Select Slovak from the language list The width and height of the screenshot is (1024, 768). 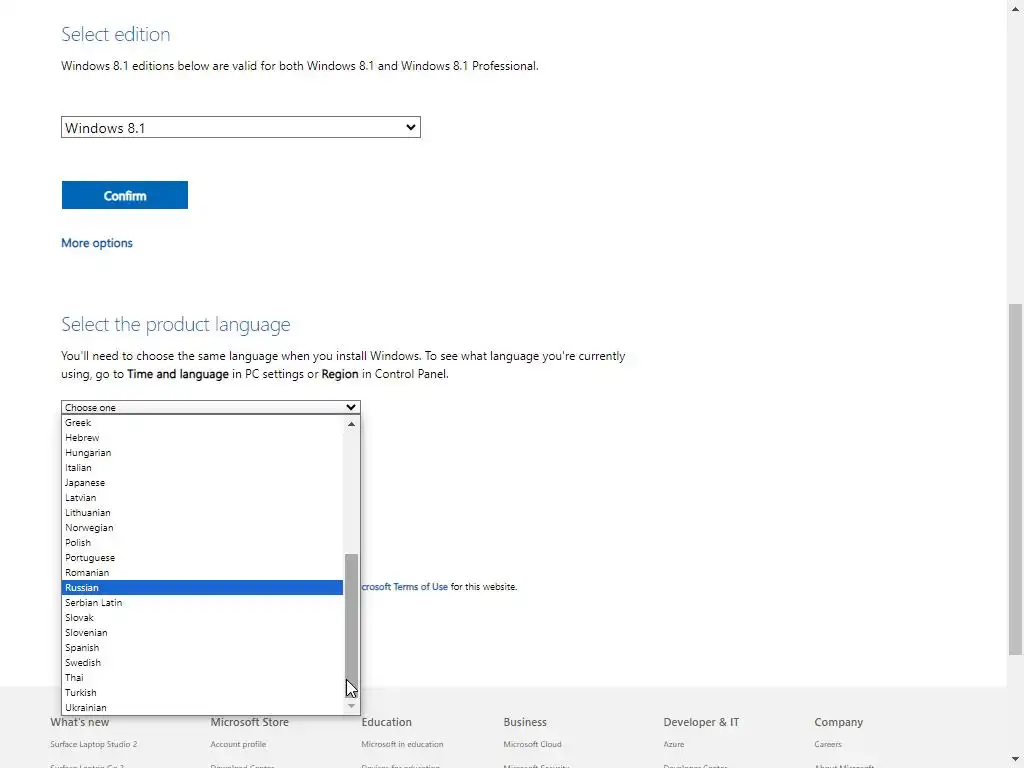point(202,618)
